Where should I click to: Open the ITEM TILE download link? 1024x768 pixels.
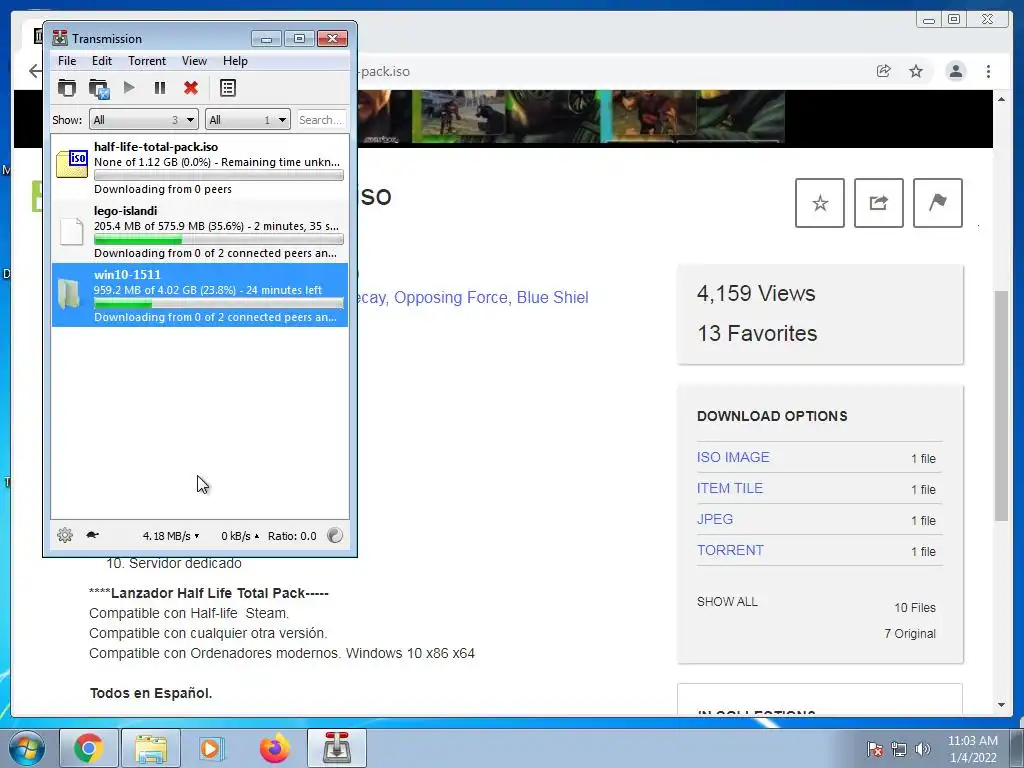pyautogui.click(x=729, y=488)
